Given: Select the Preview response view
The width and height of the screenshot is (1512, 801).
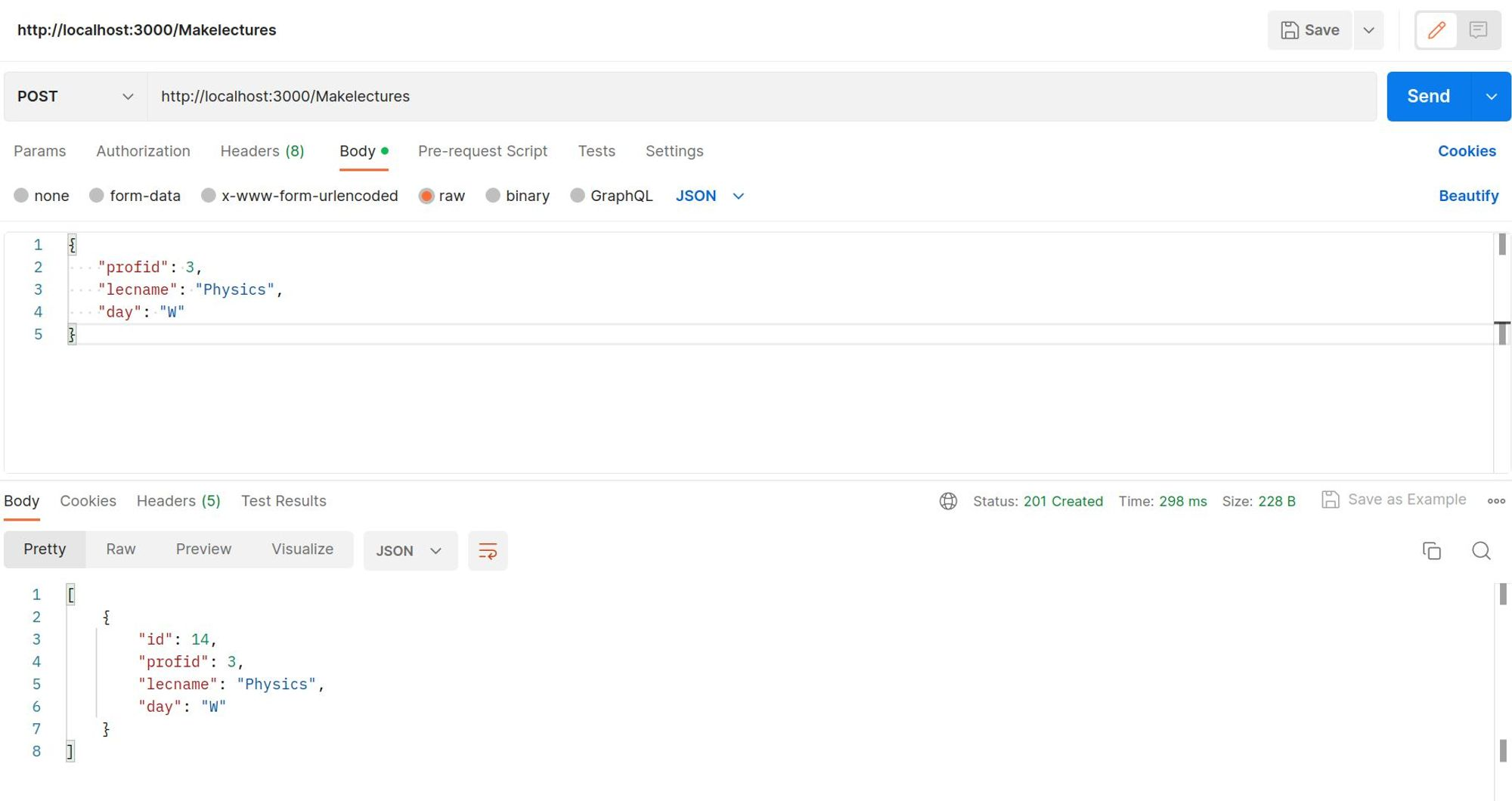Looking at the screenshot, I should [x=203, y=549].
